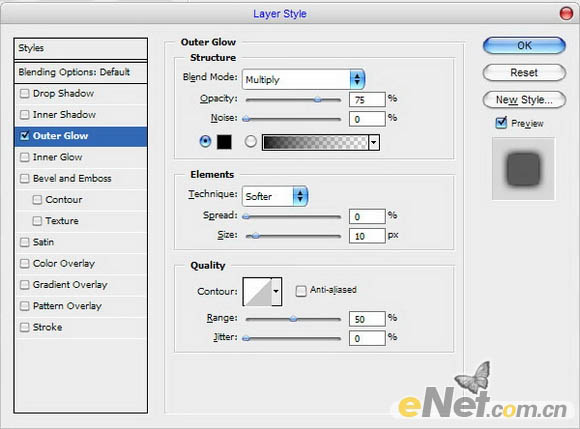Select the gradient radio button
This screenshot has width=580, height=429.
[x=250, y=142]
